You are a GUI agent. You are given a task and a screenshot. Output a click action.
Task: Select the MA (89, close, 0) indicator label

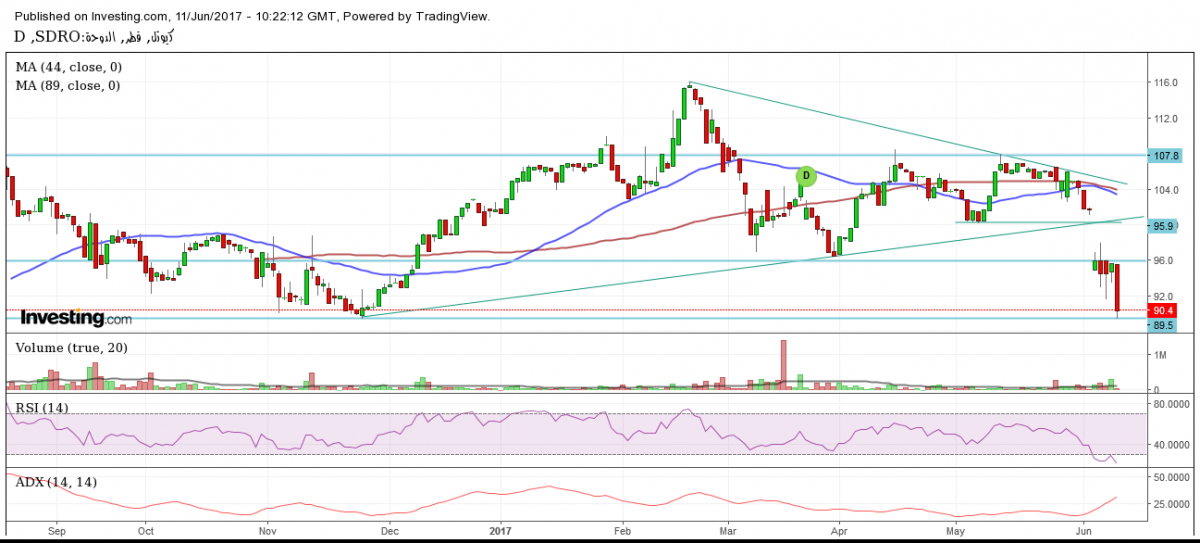[x=68, y=86]
